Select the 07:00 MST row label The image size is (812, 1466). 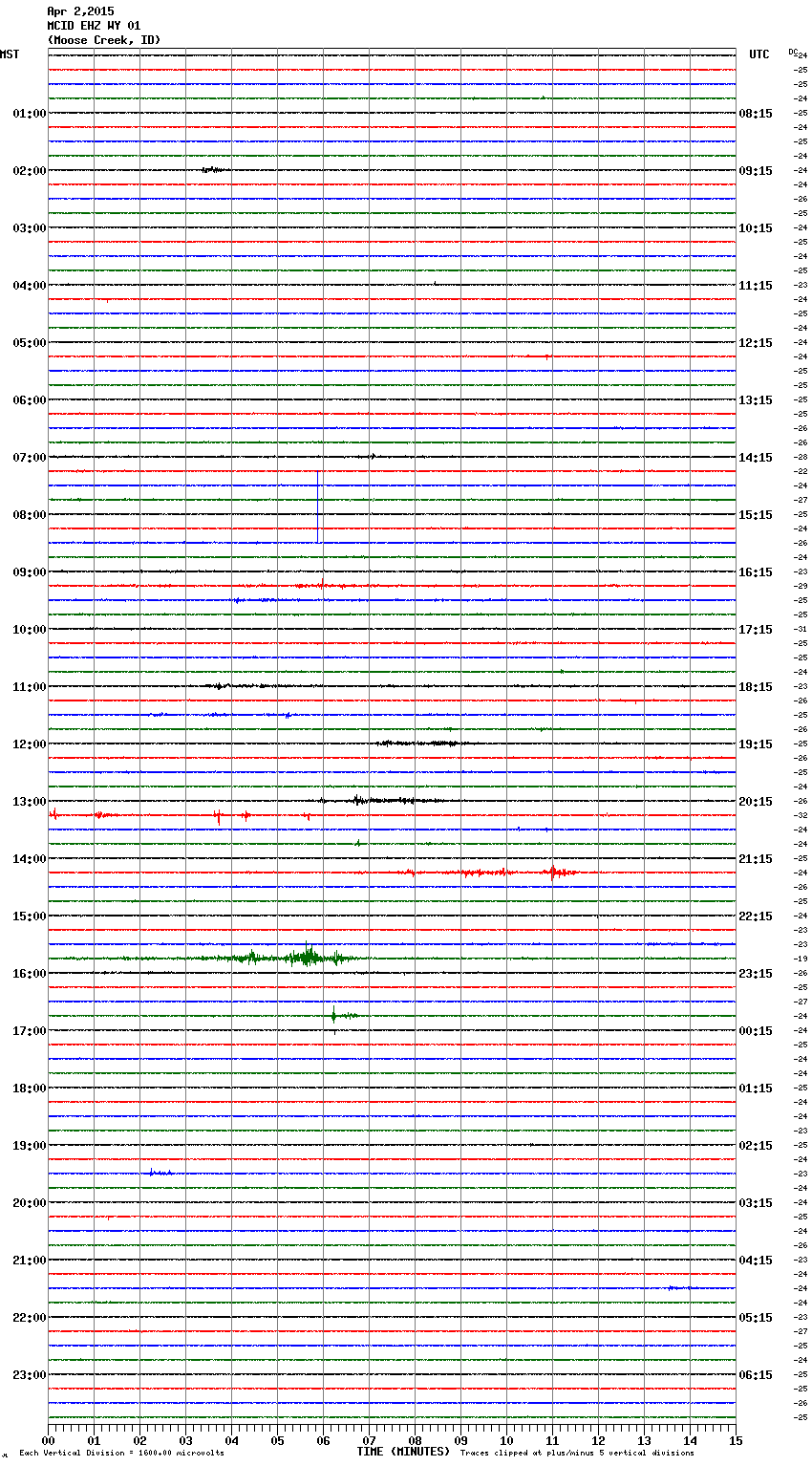pyautogui.click(x=30, y=458)
